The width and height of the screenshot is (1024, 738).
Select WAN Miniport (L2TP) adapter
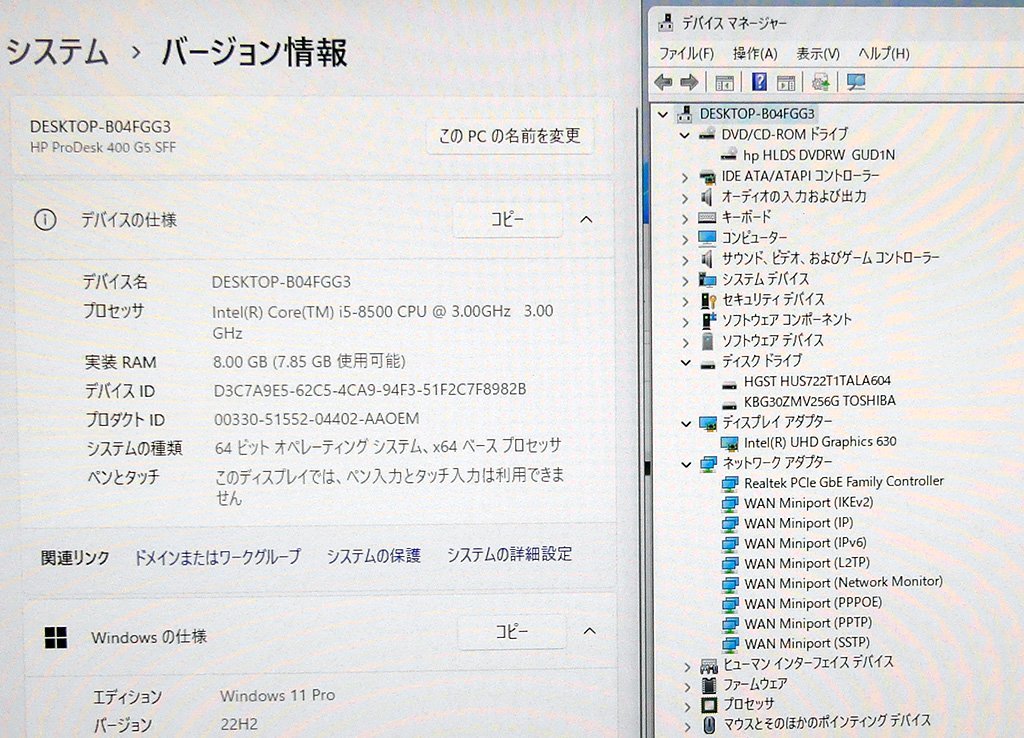coord(807,564)
